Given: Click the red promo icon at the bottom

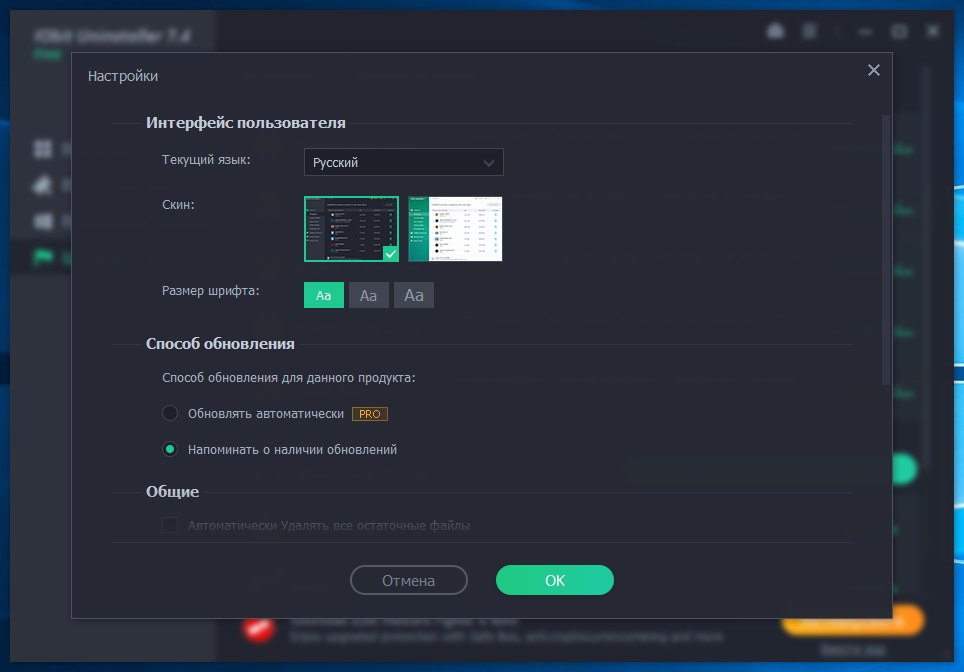Looking at the screenshot, I should coord(259,627).
